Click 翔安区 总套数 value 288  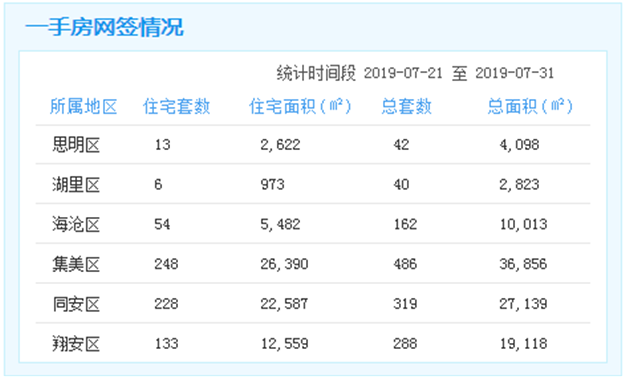coord(405,344)
